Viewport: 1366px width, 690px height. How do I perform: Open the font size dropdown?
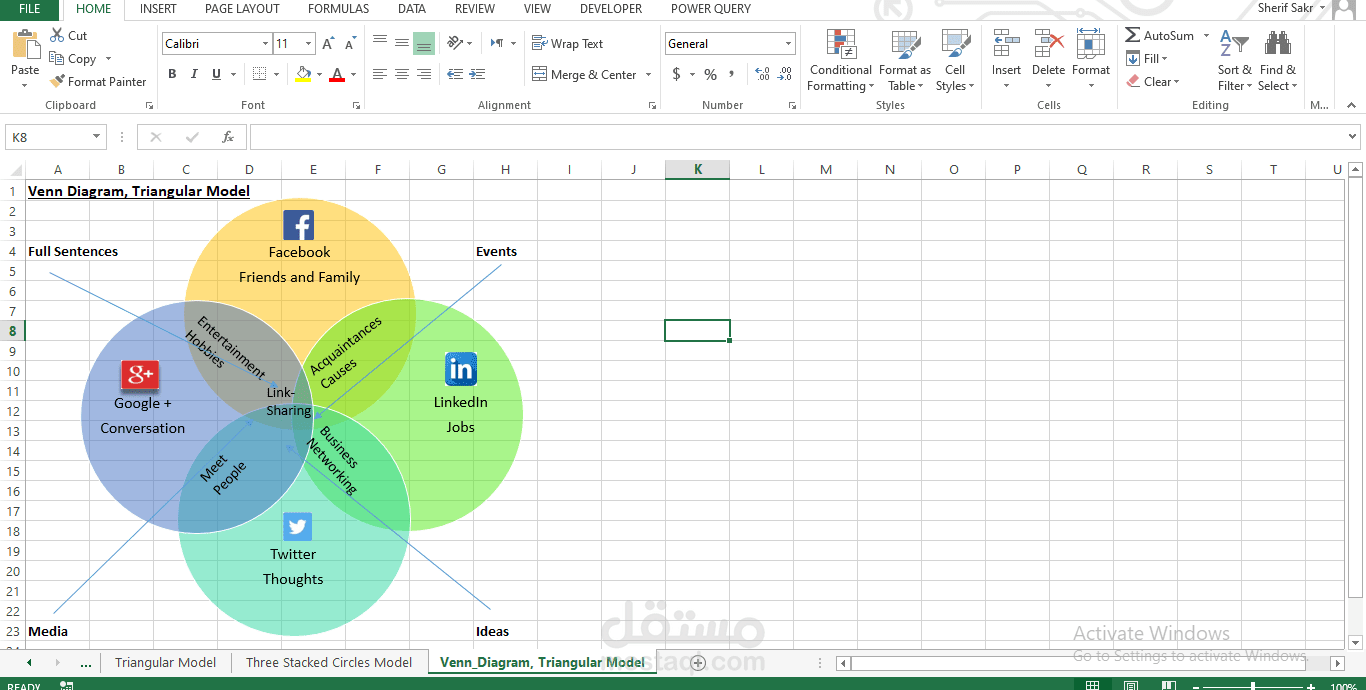[309, 44]
